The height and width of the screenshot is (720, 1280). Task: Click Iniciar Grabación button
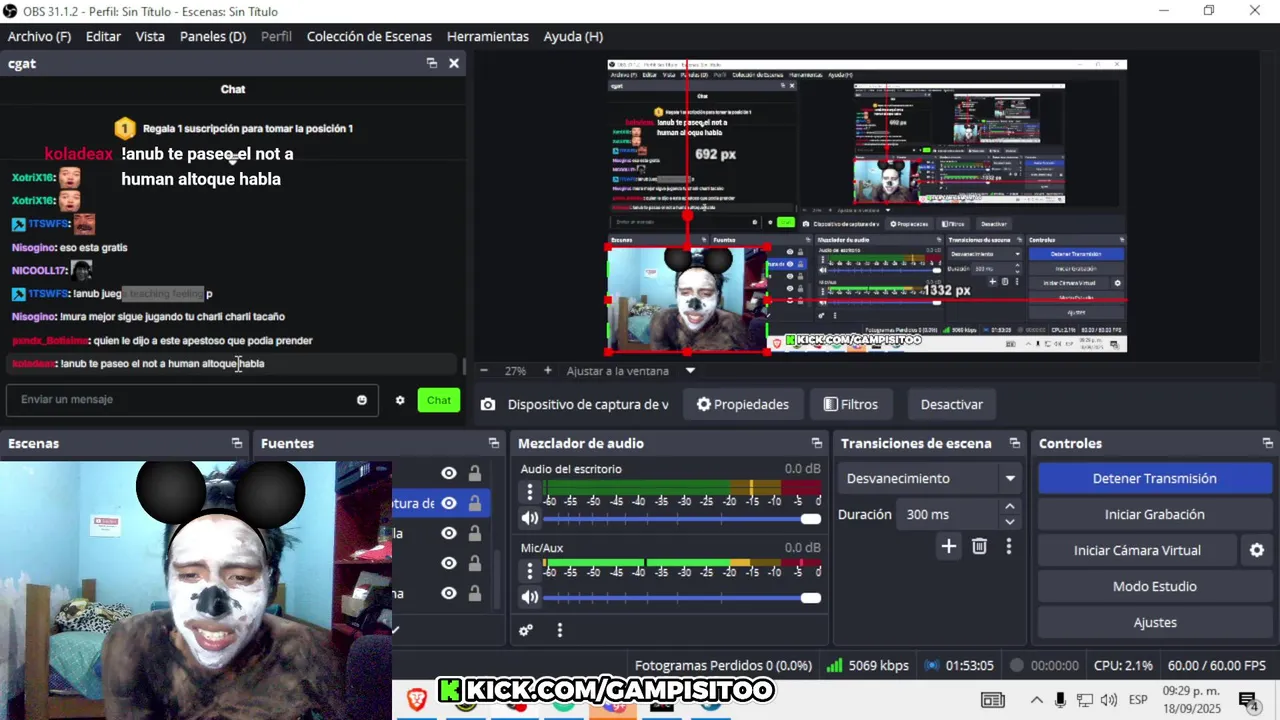click(1154, 514)
